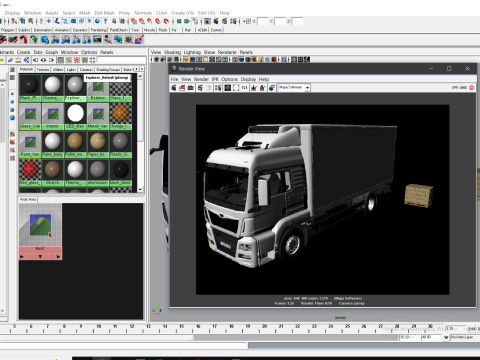Open Hypershade Graph menu
Viewport: 480px width, 360px height.
tap(51, 52)
